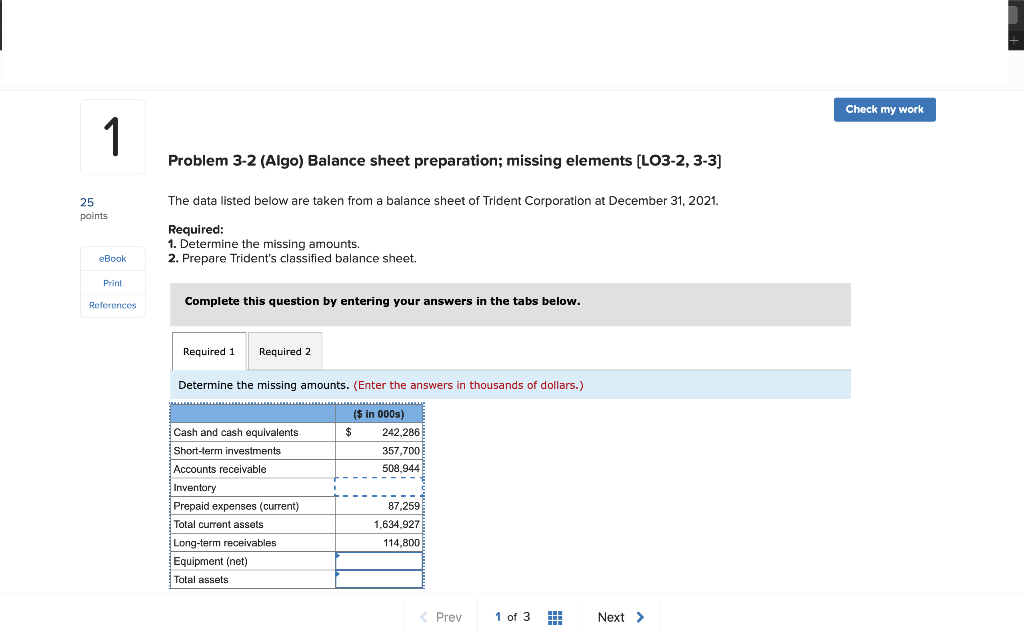Click the Total assets answer field
This screenshot has height=640, width=1024.
click(379, 579)
